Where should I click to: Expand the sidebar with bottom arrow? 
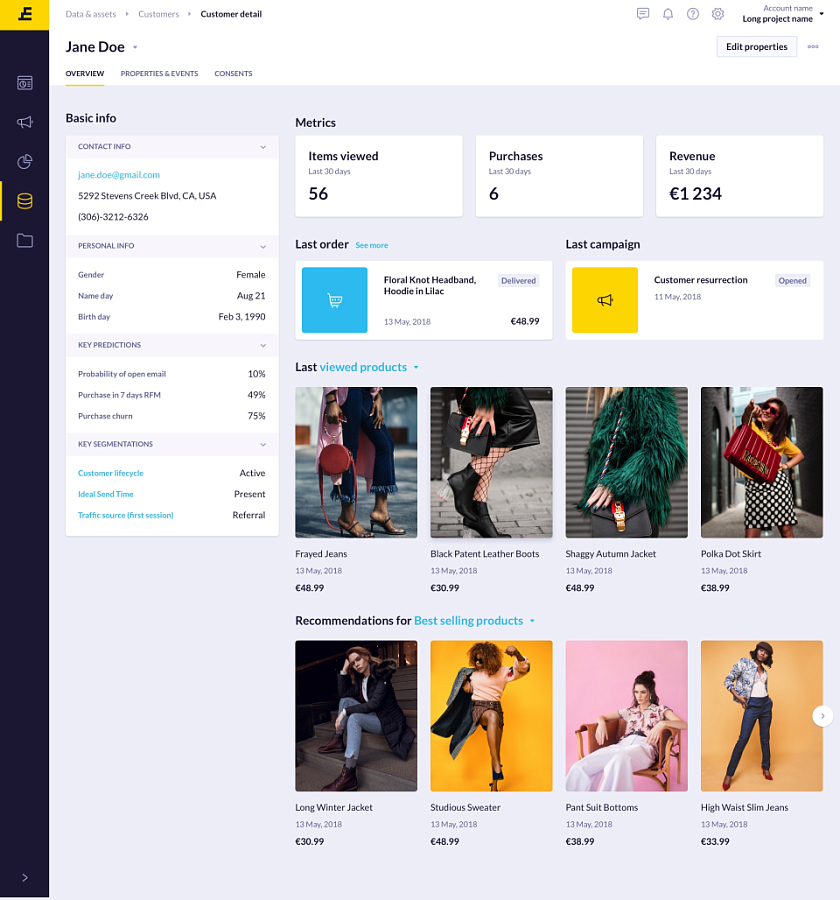coord(25,877)
